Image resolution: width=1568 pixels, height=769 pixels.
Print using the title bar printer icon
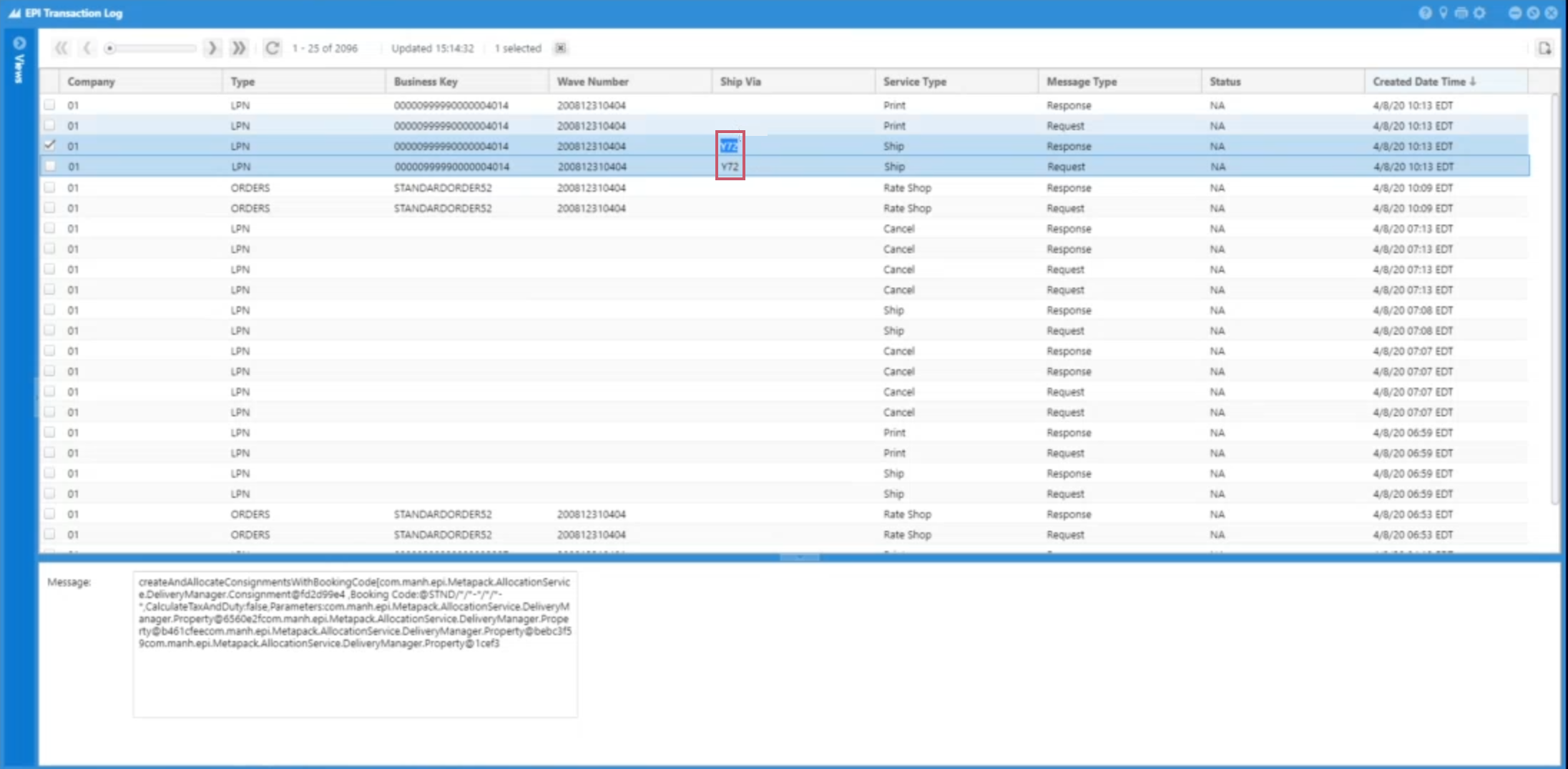[1461, 13]
